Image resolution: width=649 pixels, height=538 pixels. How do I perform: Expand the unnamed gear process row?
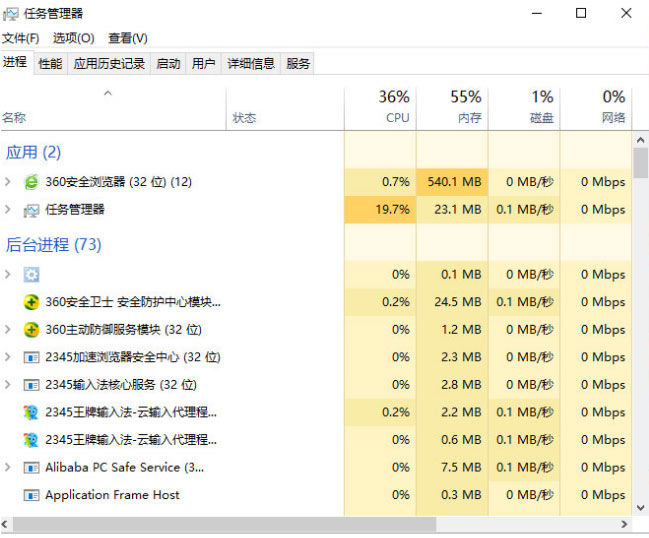click(7, 274)
